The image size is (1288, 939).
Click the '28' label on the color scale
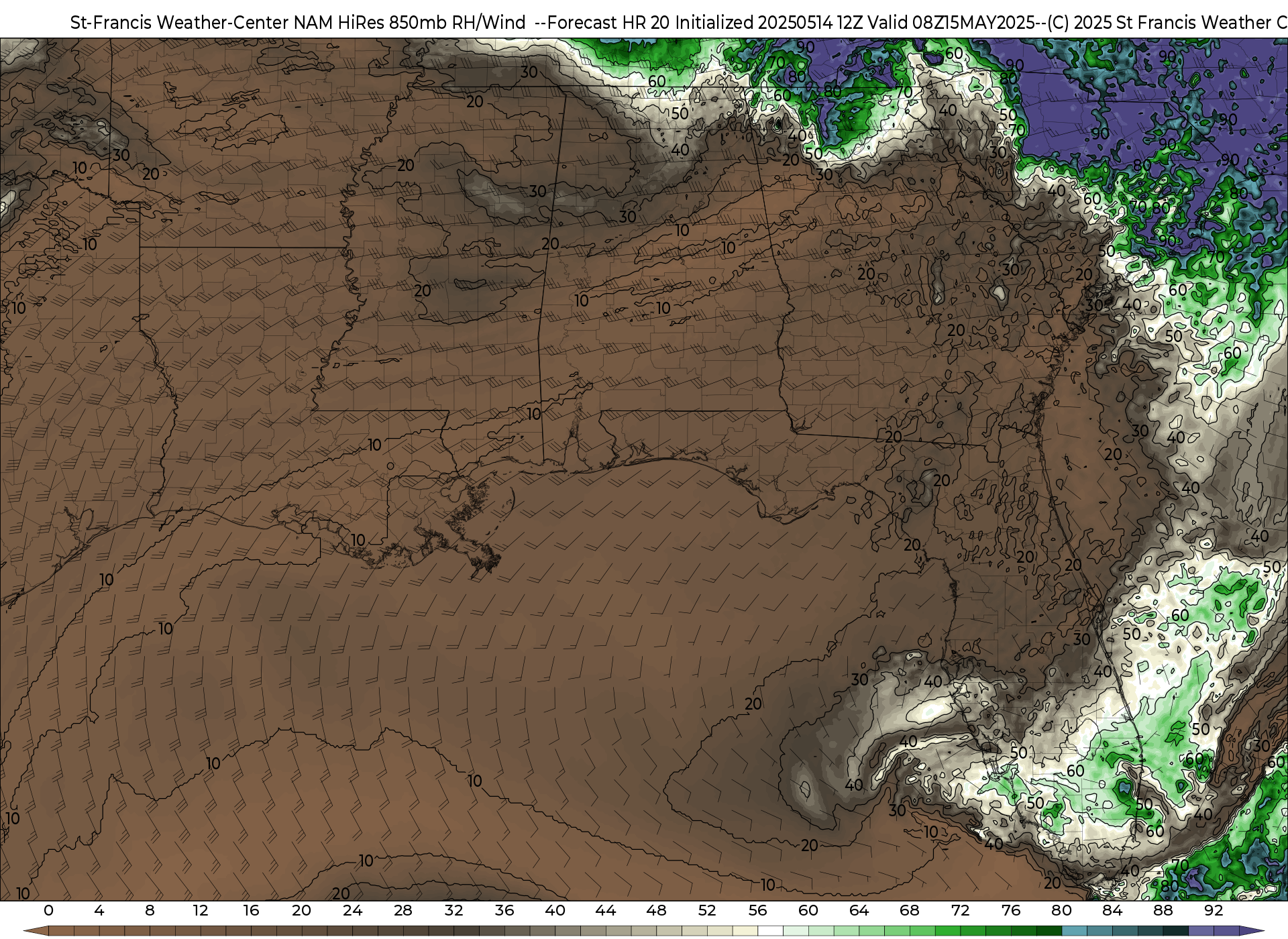click(x=403, y=910)
